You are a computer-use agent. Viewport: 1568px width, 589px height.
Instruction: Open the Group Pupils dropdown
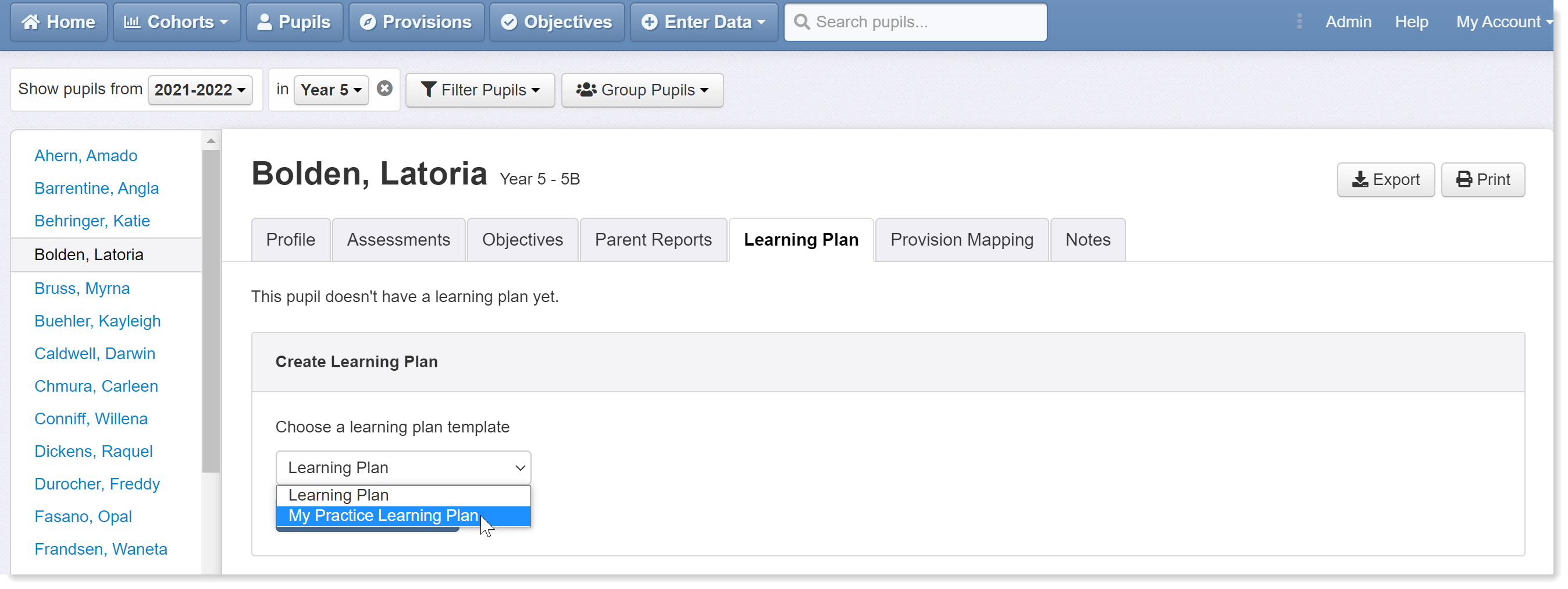[x=642, y=90]
